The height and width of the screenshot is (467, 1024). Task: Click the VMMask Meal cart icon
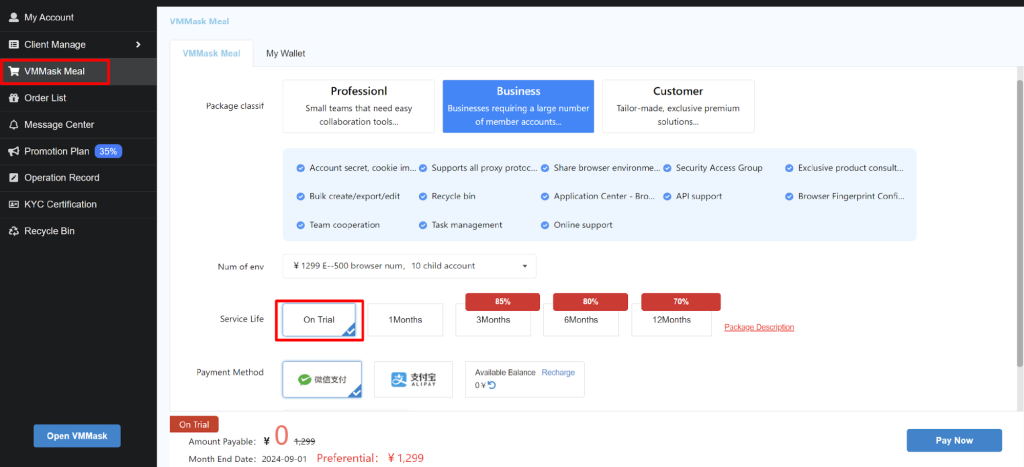14,71
